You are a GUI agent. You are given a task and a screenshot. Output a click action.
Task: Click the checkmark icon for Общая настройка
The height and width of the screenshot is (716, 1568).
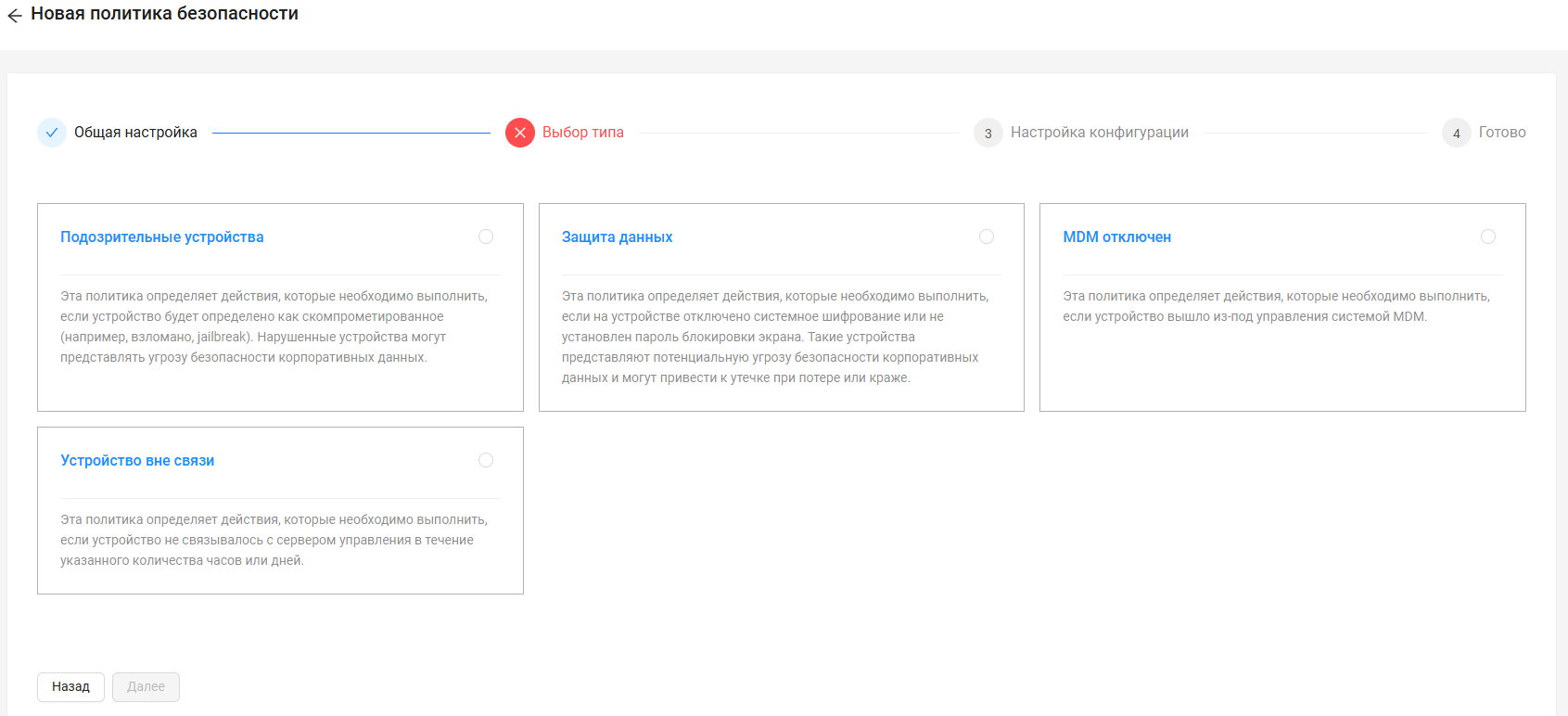(52, 133)
